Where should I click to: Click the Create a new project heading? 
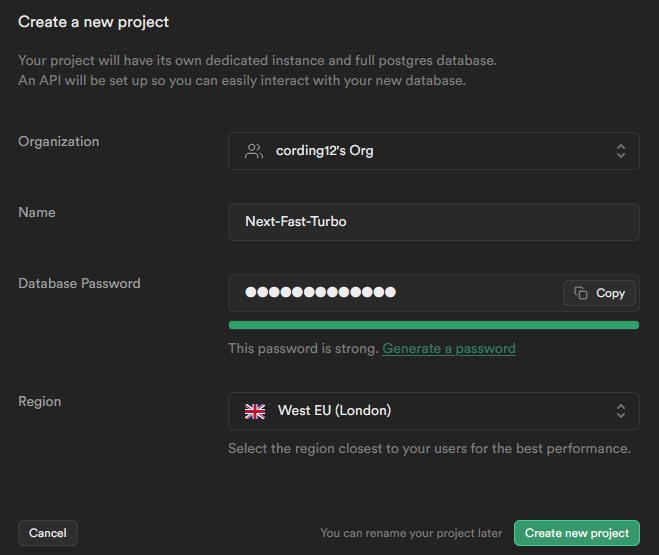coord(93,22)
